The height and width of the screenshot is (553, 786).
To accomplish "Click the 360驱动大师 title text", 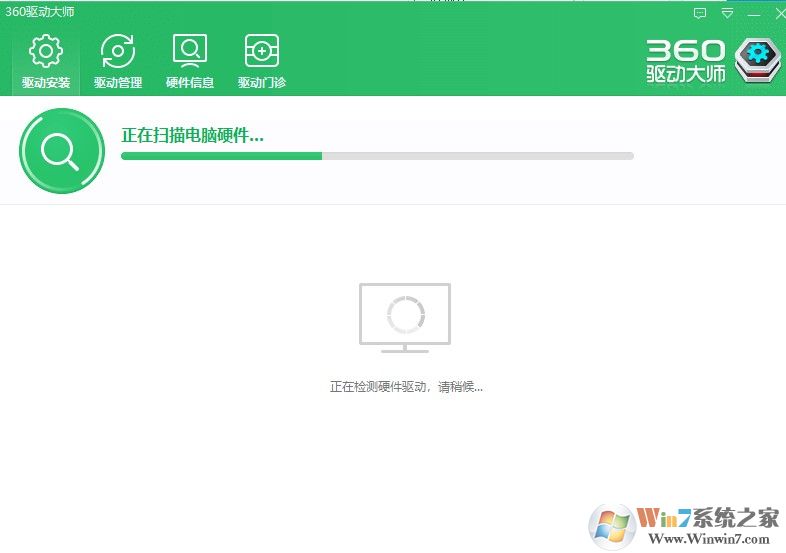I will (x=40, y=12).
